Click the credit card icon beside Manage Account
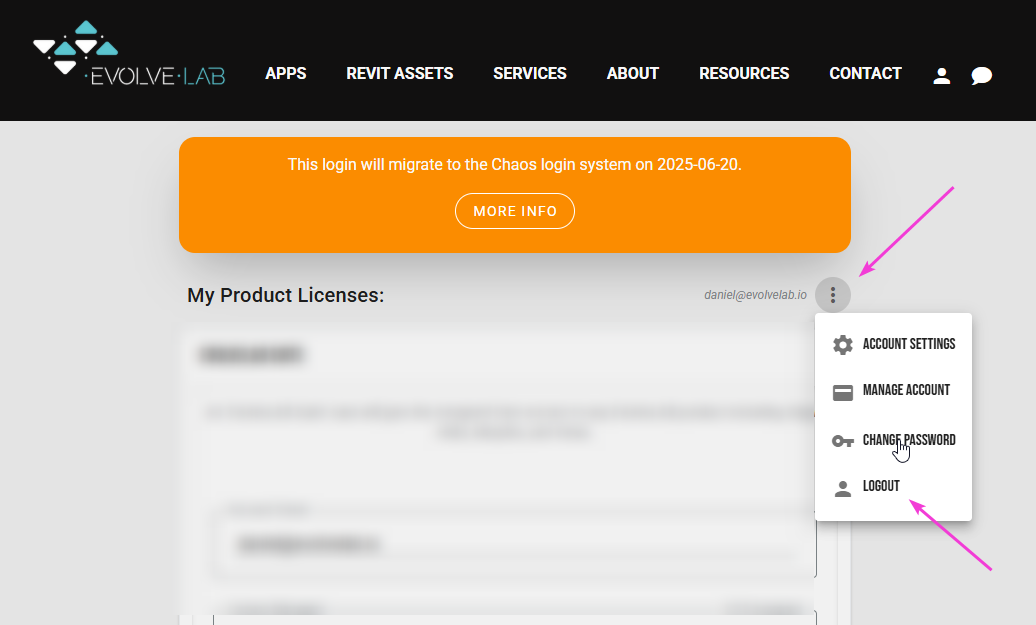The image size is (1036, 625). (x=842, y=393)
